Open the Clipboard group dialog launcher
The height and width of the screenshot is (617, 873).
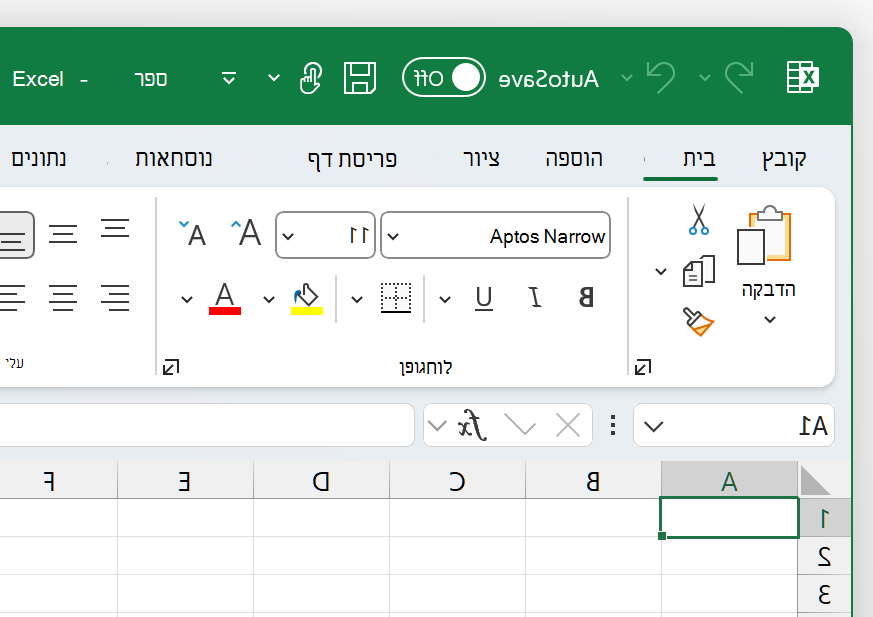tap(643, 367)
